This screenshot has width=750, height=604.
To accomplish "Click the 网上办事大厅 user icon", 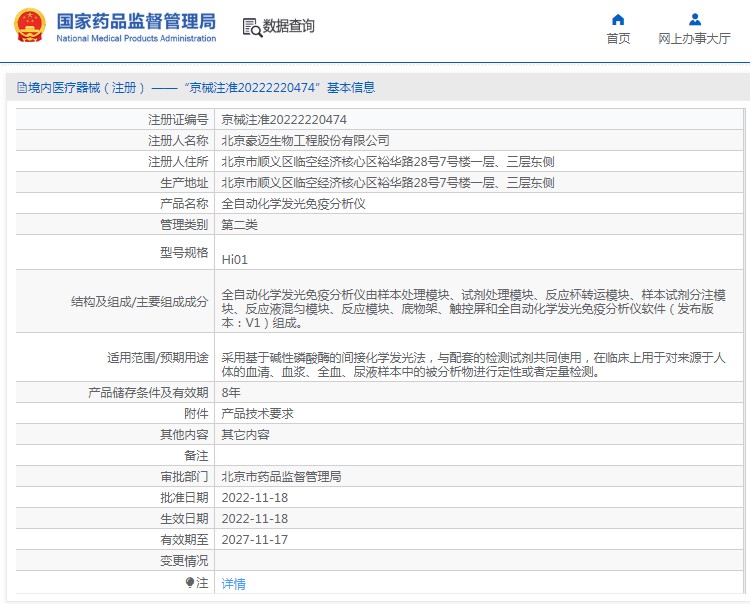I will tap(695, 20).
